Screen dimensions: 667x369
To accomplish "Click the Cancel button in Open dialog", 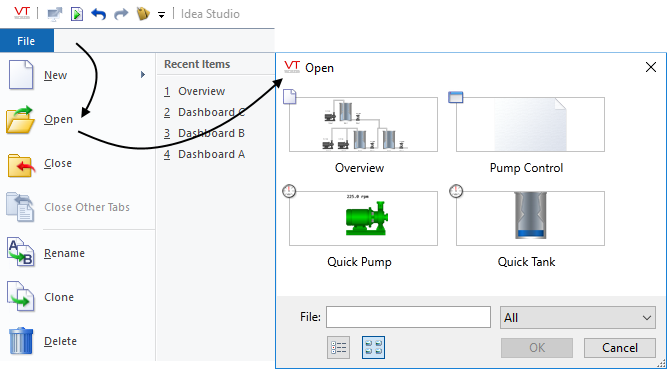I will (x=620, y=348).
